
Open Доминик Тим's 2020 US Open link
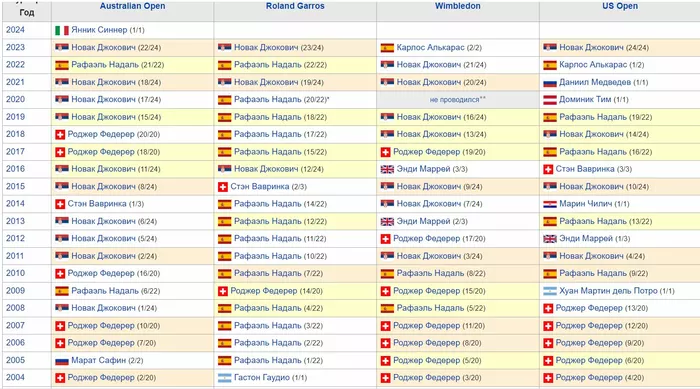[585, 100]
